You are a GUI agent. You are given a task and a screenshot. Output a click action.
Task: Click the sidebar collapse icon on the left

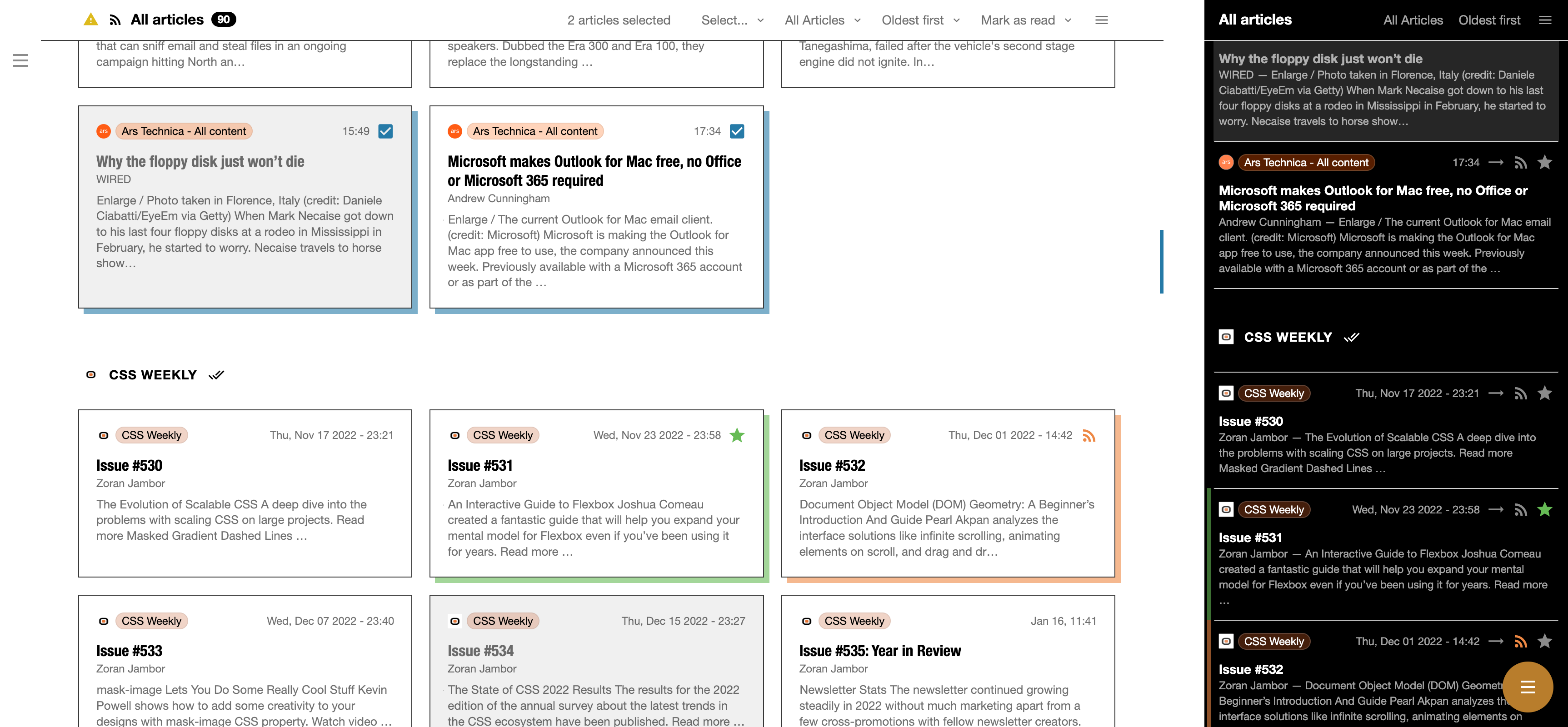tap(20, 60)
